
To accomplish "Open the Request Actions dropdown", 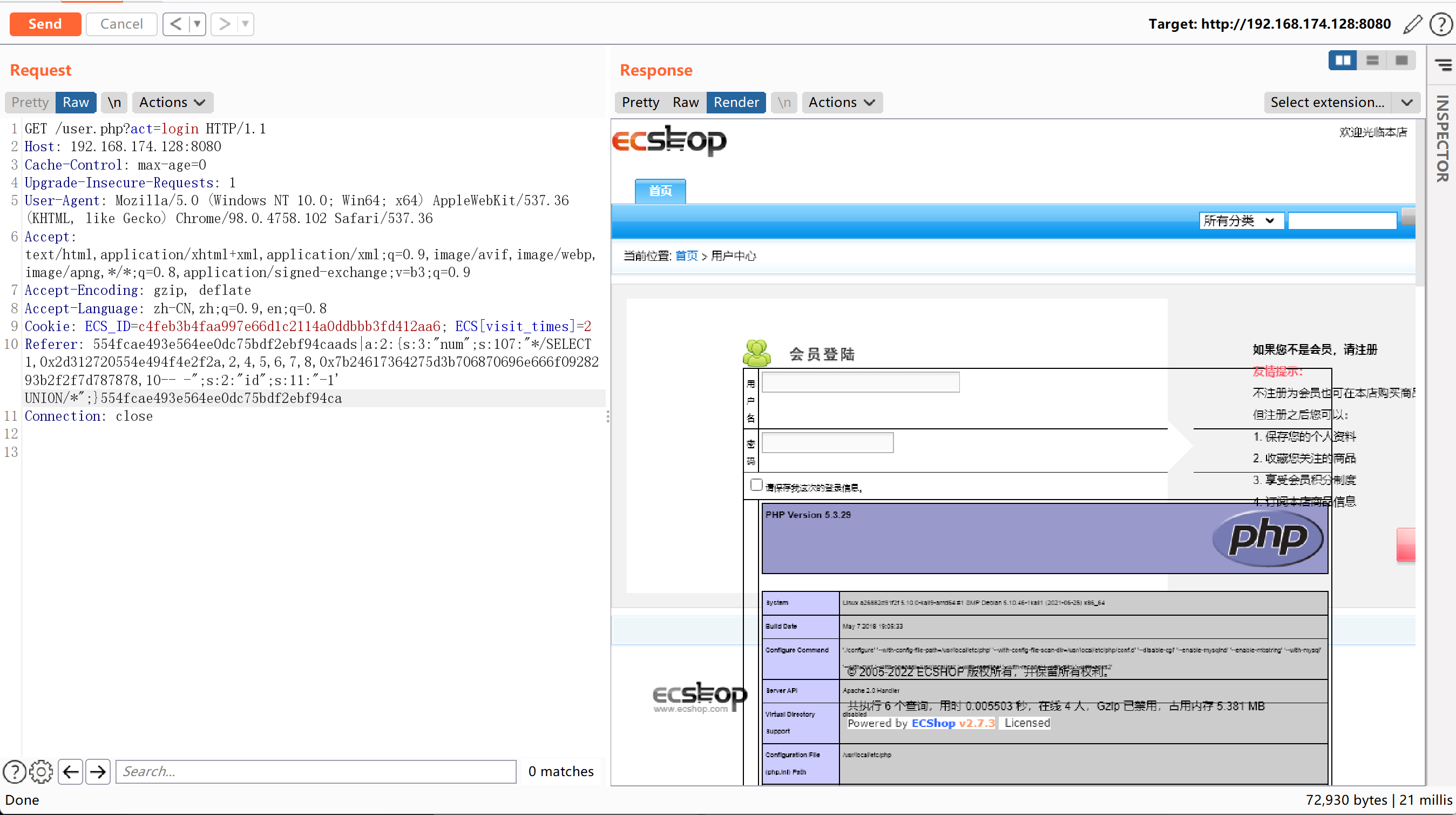I will (x=172, y=103).
